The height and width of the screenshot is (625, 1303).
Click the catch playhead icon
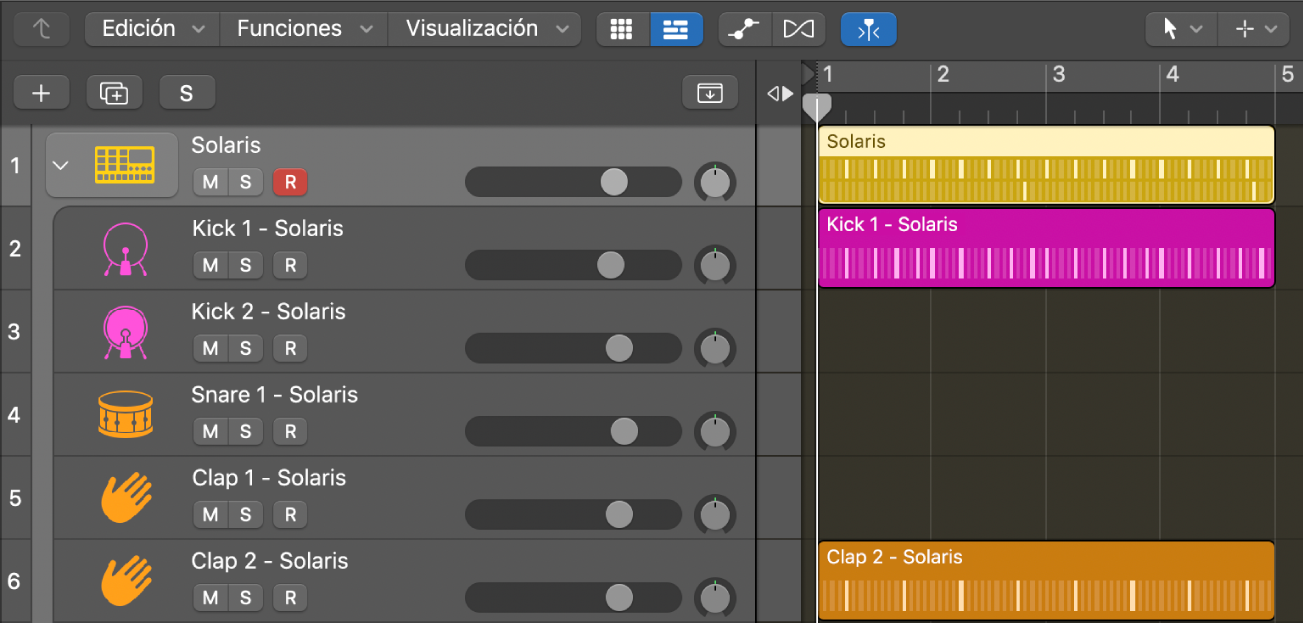pos(868,28)
